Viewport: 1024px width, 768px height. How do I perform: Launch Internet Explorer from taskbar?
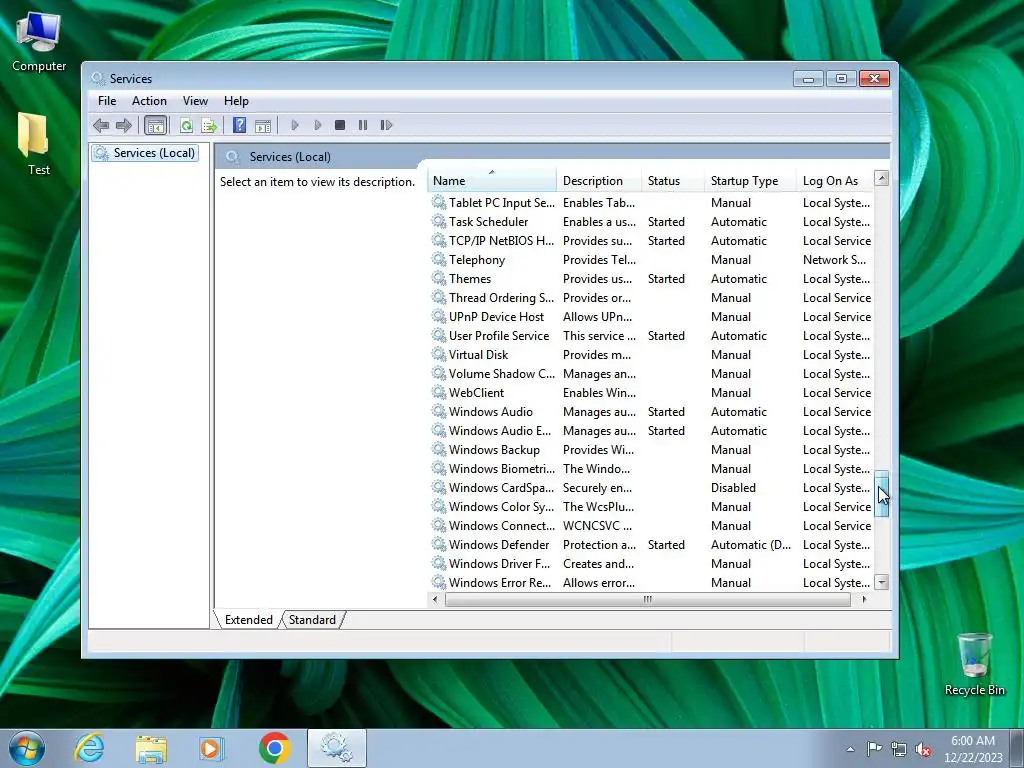(x=89, y=748)
